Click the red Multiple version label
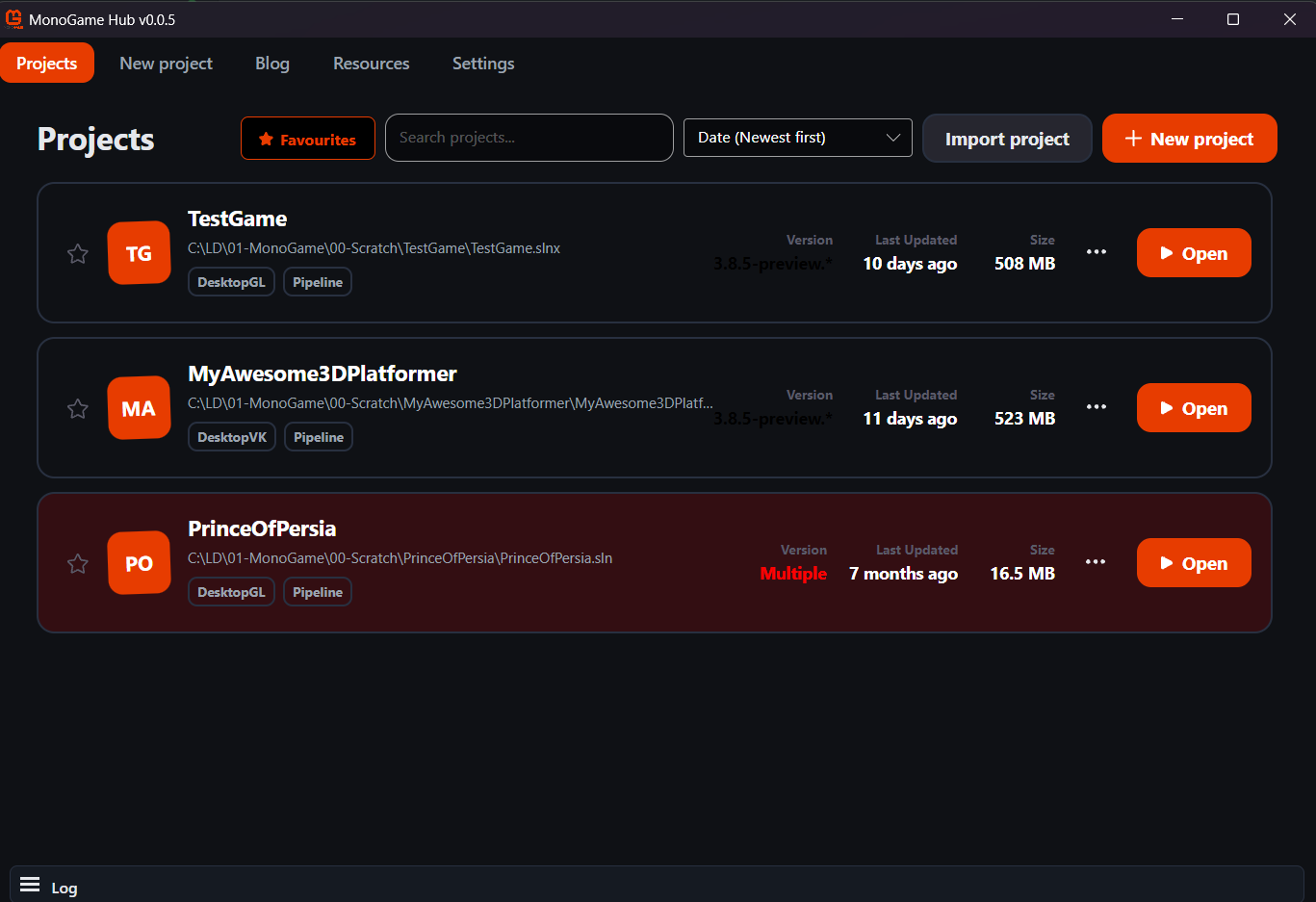 click(x=793, y=574)
